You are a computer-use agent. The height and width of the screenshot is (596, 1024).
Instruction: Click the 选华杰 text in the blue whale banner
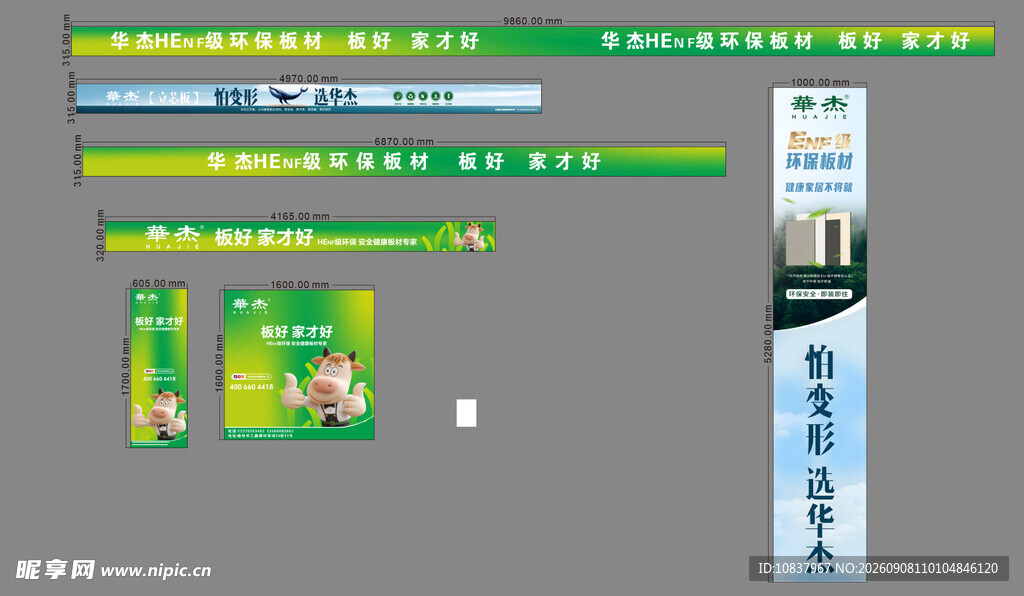[336, 97]
